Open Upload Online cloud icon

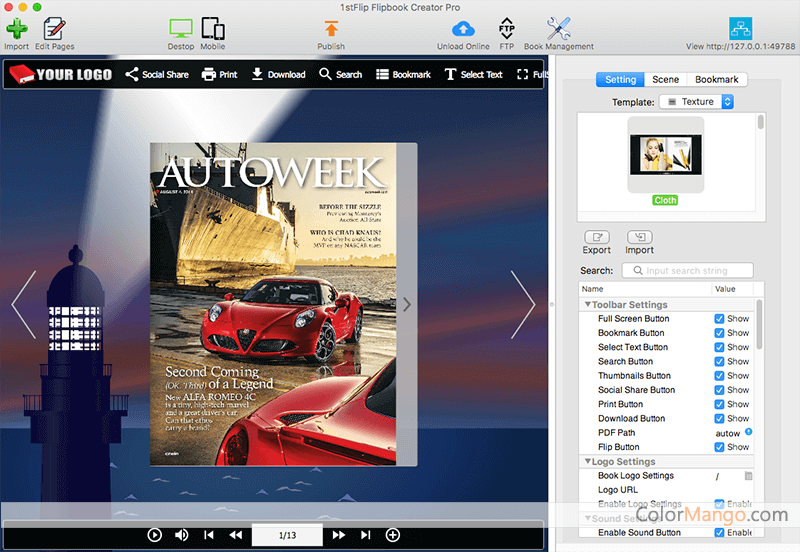click(463, 29)
